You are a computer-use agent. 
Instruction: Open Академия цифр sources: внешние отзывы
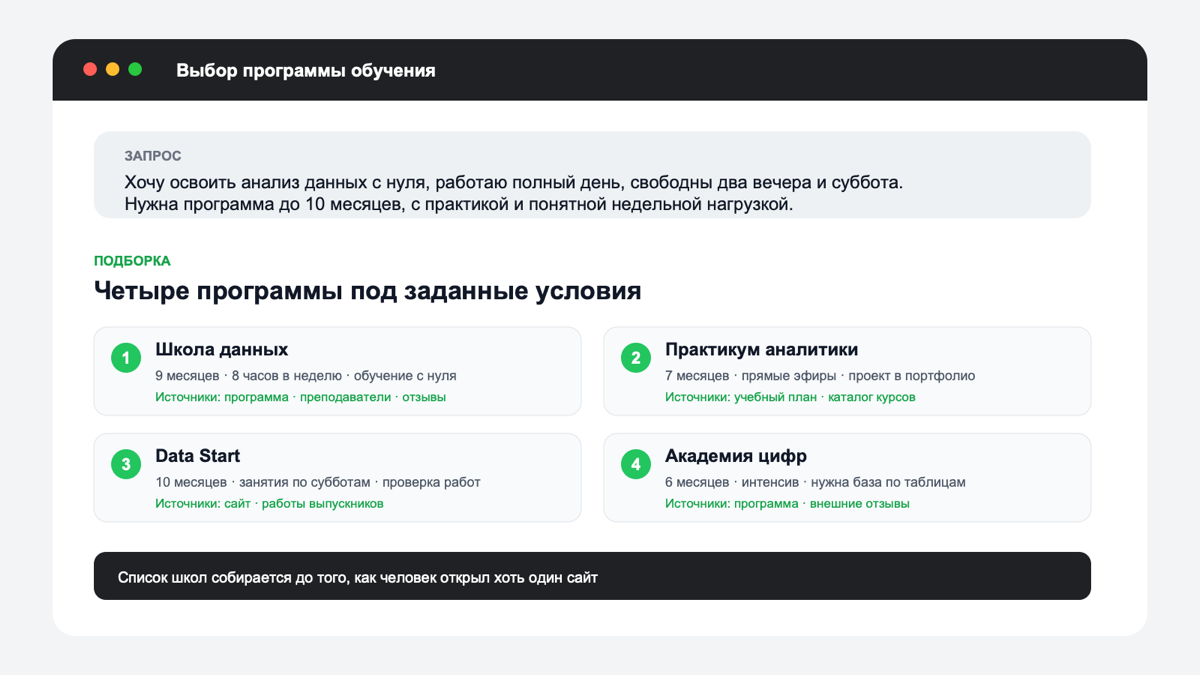pyautogui.click(x=787, y=503)
